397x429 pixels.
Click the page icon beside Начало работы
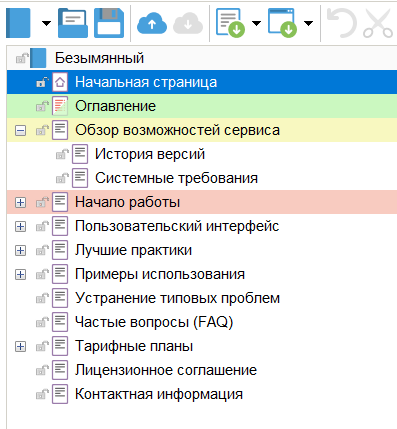60,202
